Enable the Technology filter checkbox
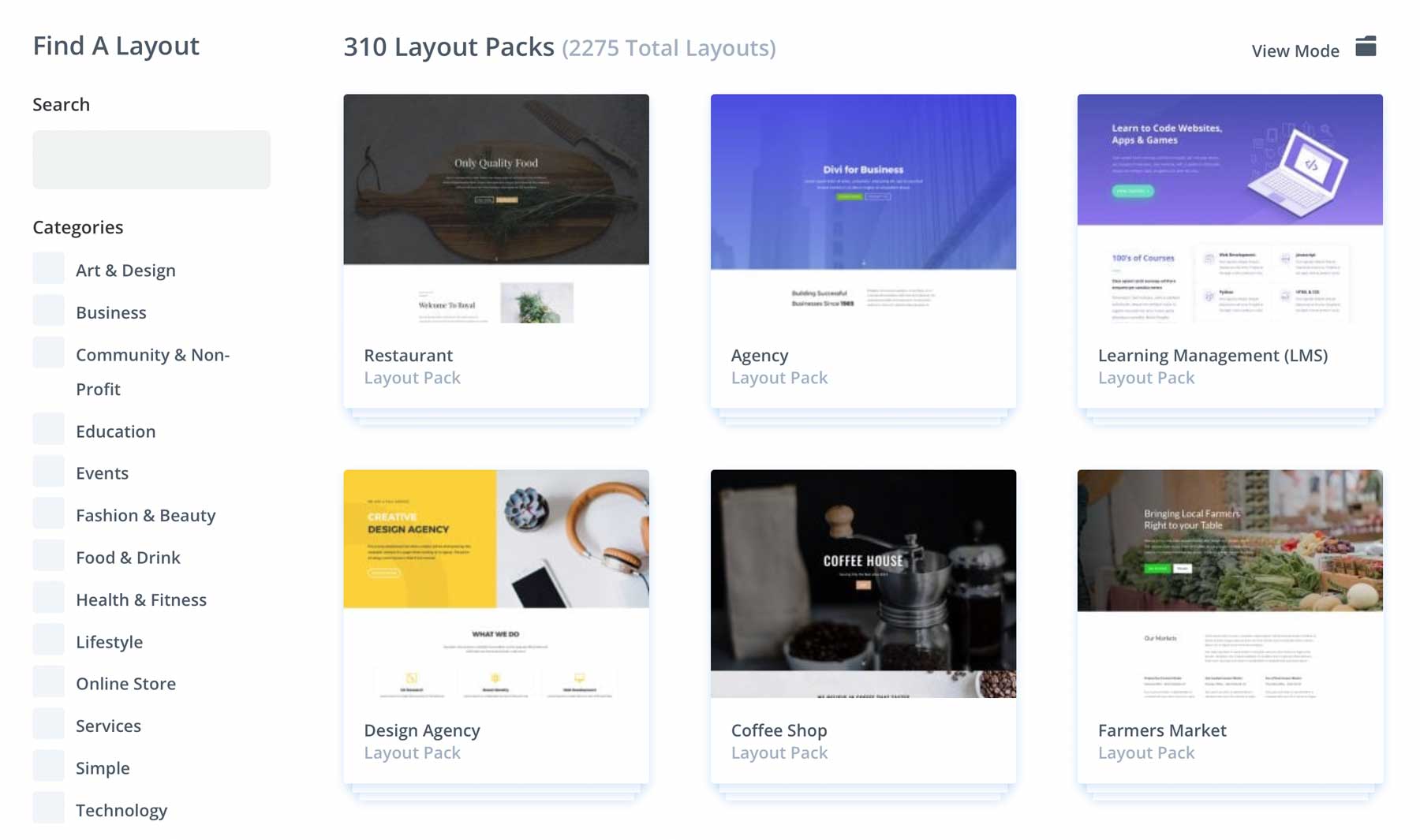Image resolution: width=1420 pixels, height=840 pixels. (x=48, y=808)
